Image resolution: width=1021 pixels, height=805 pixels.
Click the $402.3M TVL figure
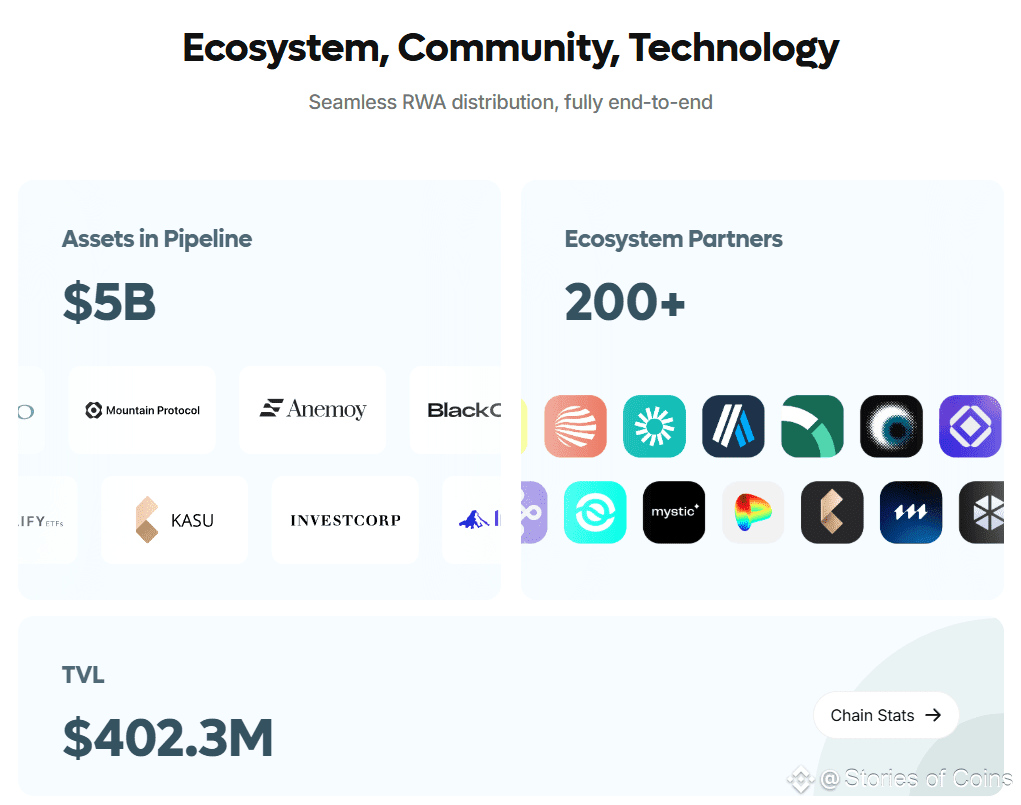(168, 738)
